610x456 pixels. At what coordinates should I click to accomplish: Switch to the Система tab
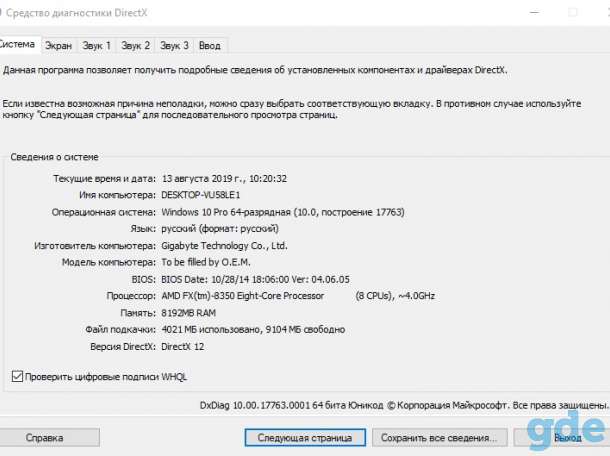(18, 45)
